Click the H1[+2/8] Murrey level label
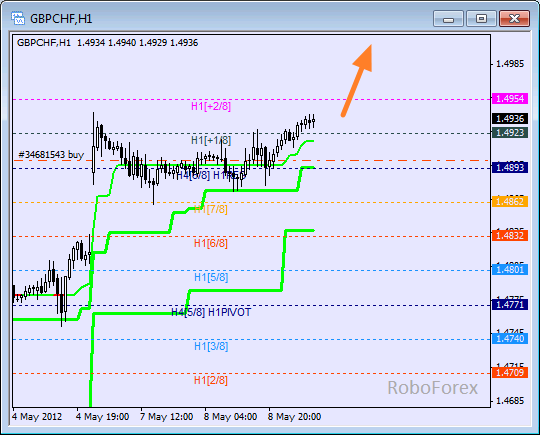Image resolution: width=540 pixels, height=435 pixels. (211, 106)
